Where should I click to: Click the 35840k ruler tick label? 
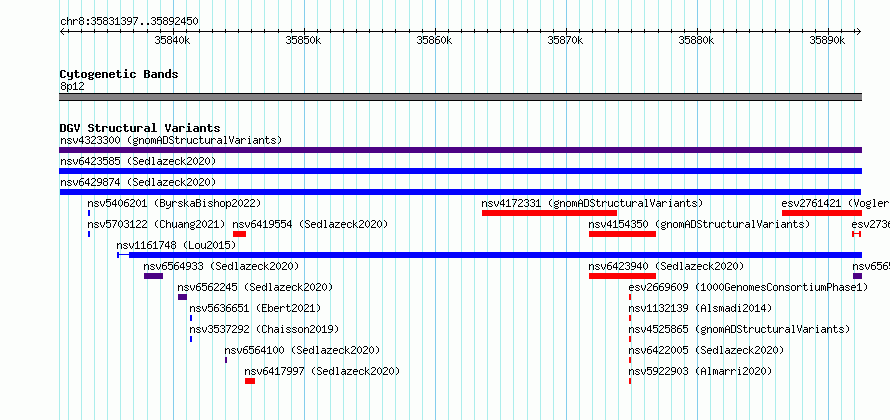pos(173,40)
